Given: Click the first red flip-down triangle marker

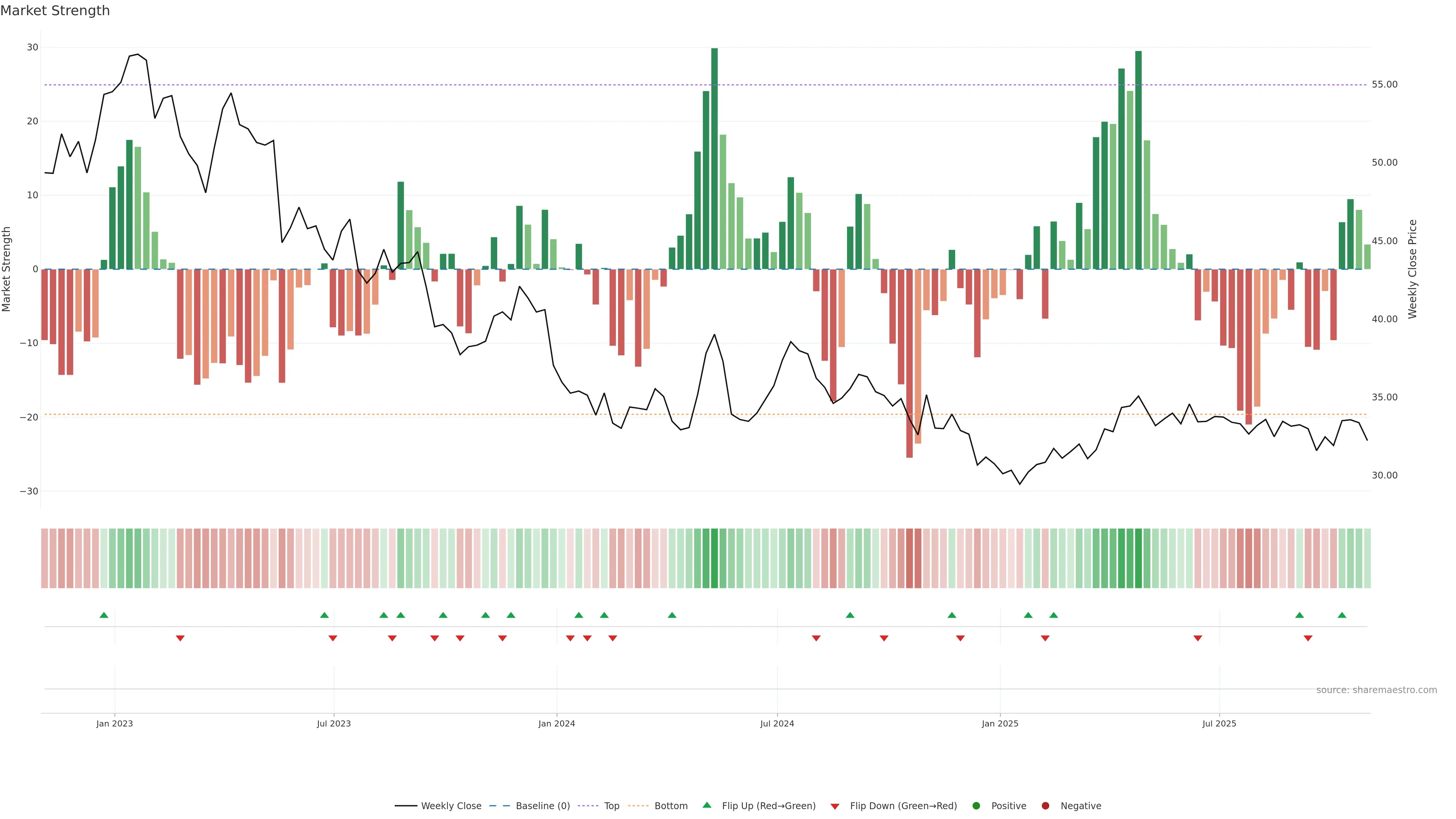Looking at the screenshot, I should (180, 638).
